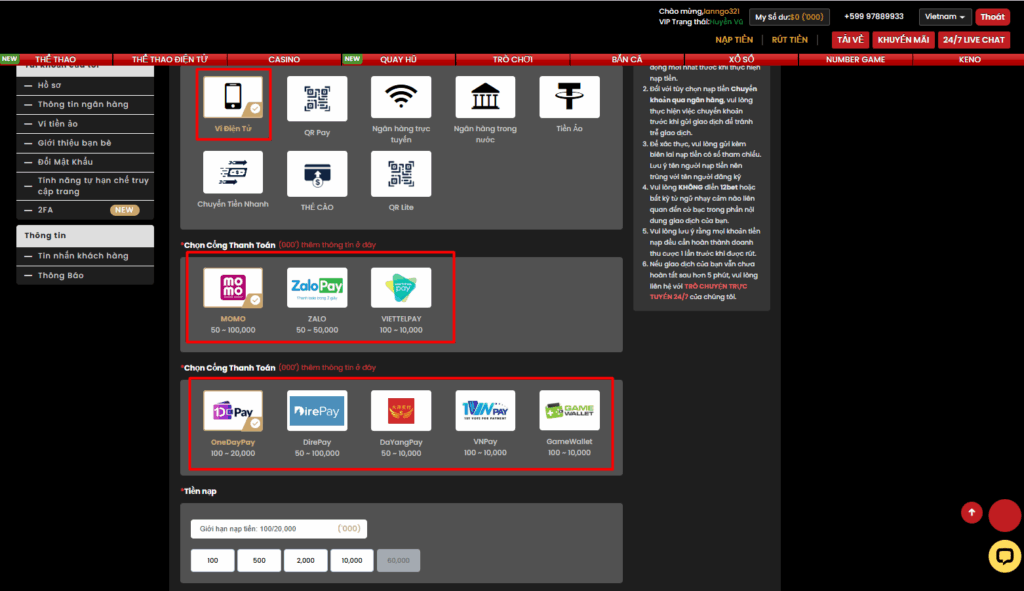Open the chat bubble widget
Viewport: 1024px width, 591px height.
click(x=1004, y=556)
